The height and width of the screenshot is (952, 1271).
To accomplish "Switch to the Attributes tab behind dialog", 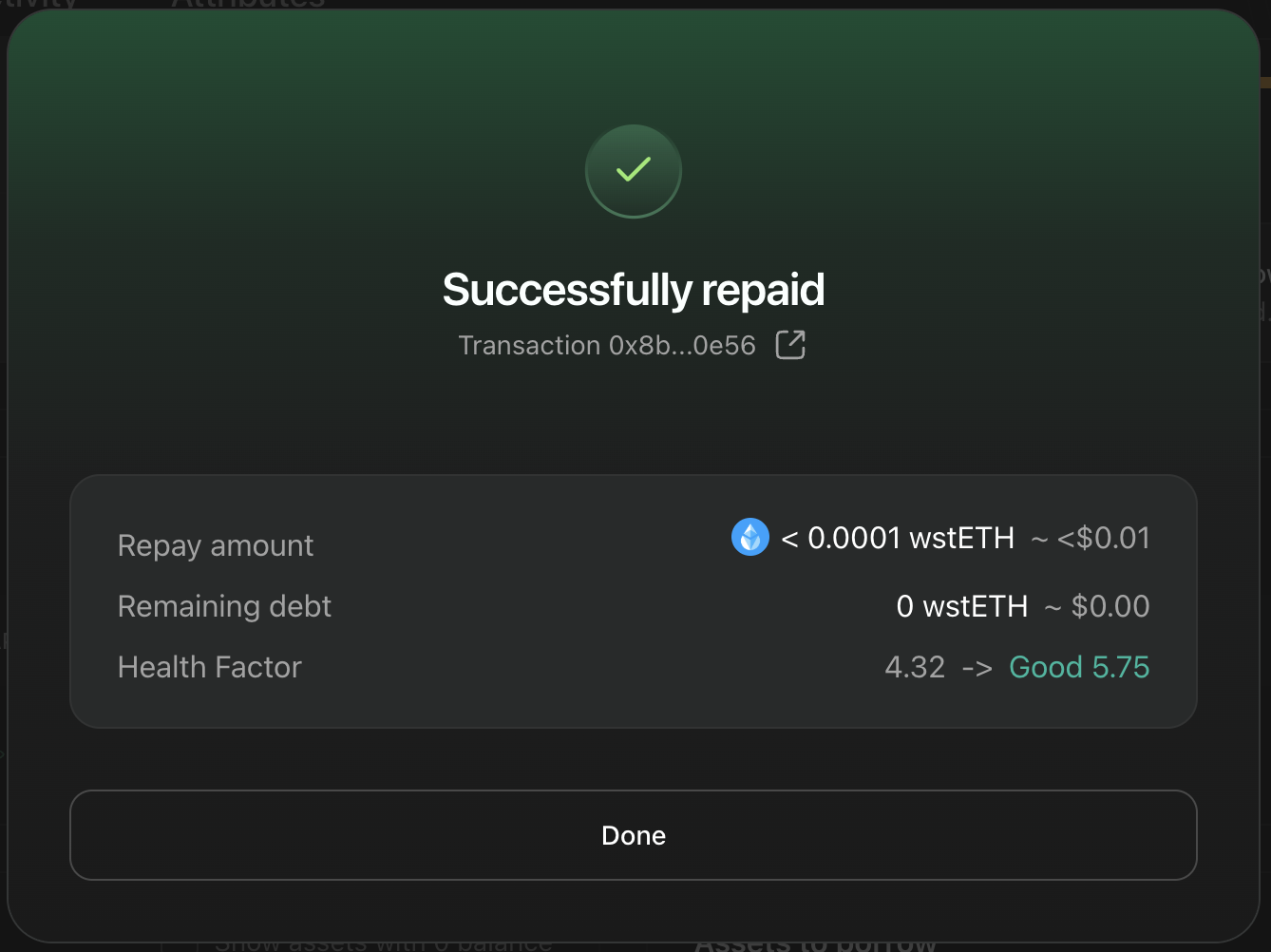I will (x=247, y=4).
